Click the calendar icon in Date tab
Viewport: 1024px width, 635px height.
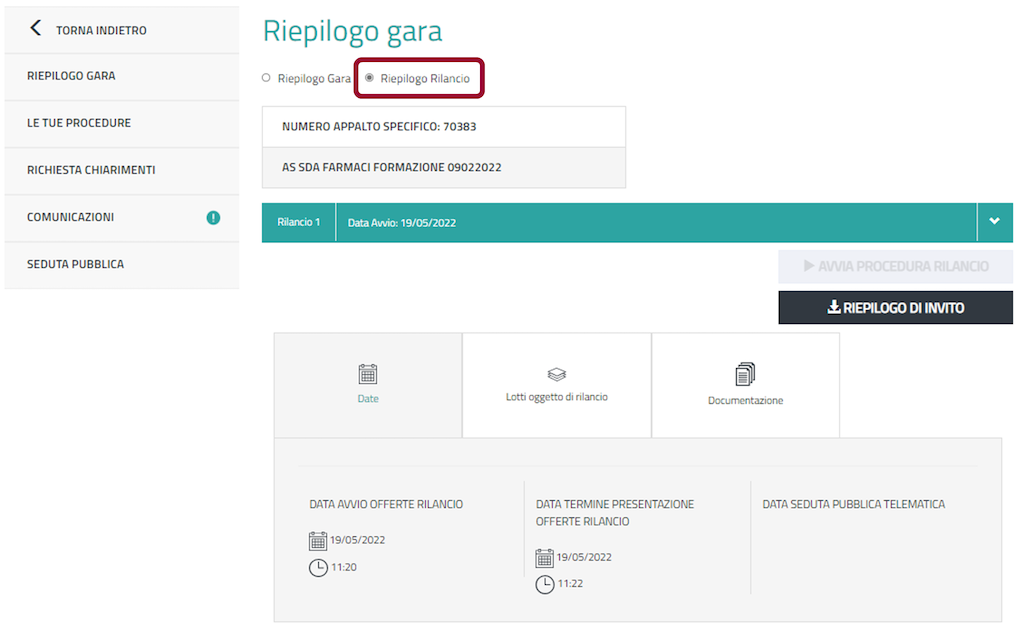tap(368, 374)
